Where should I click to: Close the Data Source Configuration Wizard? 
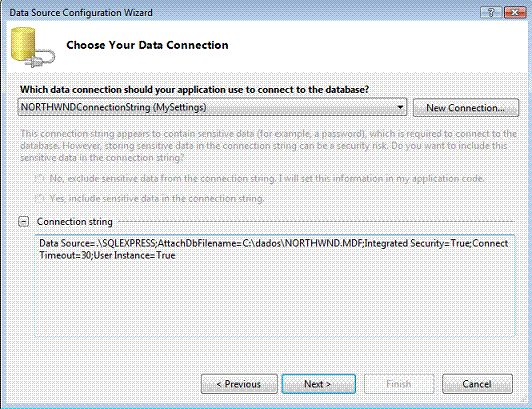[x=515, y=13]
